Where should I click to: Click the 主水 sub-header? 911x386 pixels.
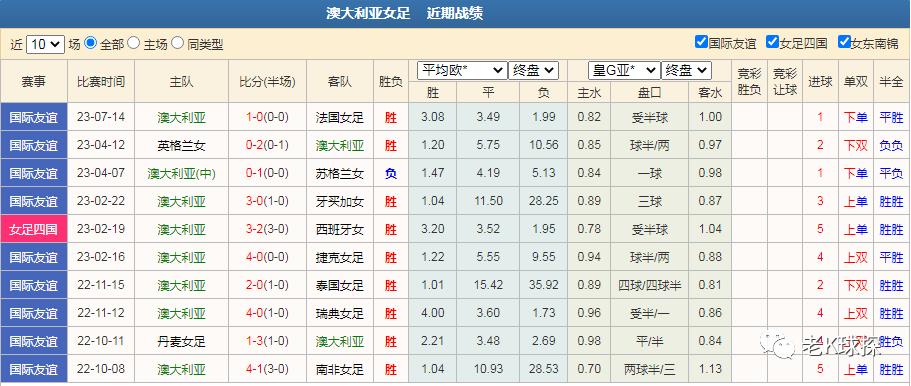pos(589,92)
